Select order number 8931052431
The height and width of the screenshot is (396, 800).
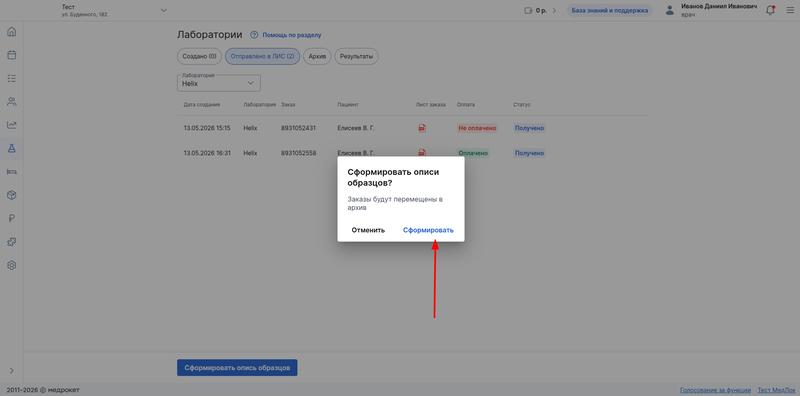(x=298, y=128)
